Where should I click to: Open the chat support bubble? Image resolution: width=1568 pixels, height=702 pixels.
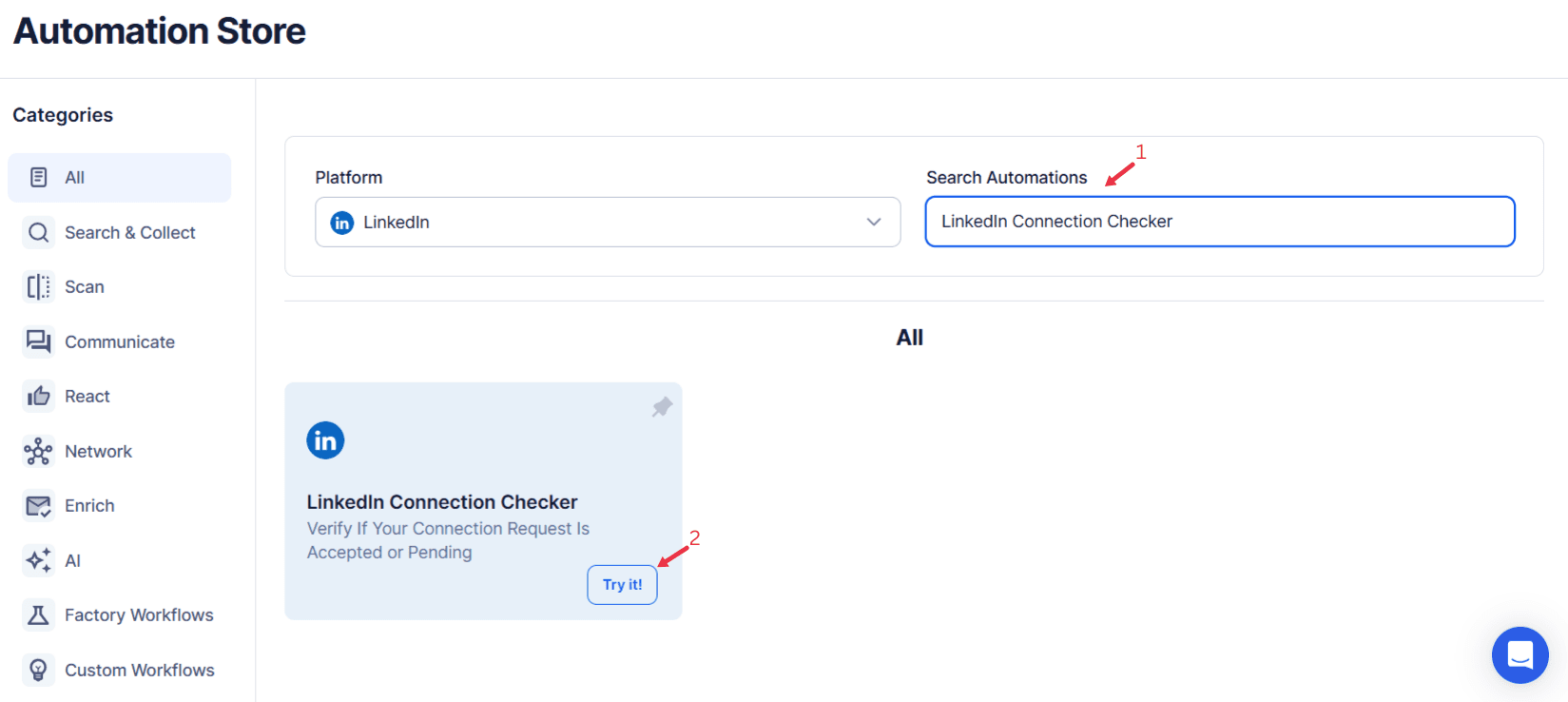coord(1520,655)
